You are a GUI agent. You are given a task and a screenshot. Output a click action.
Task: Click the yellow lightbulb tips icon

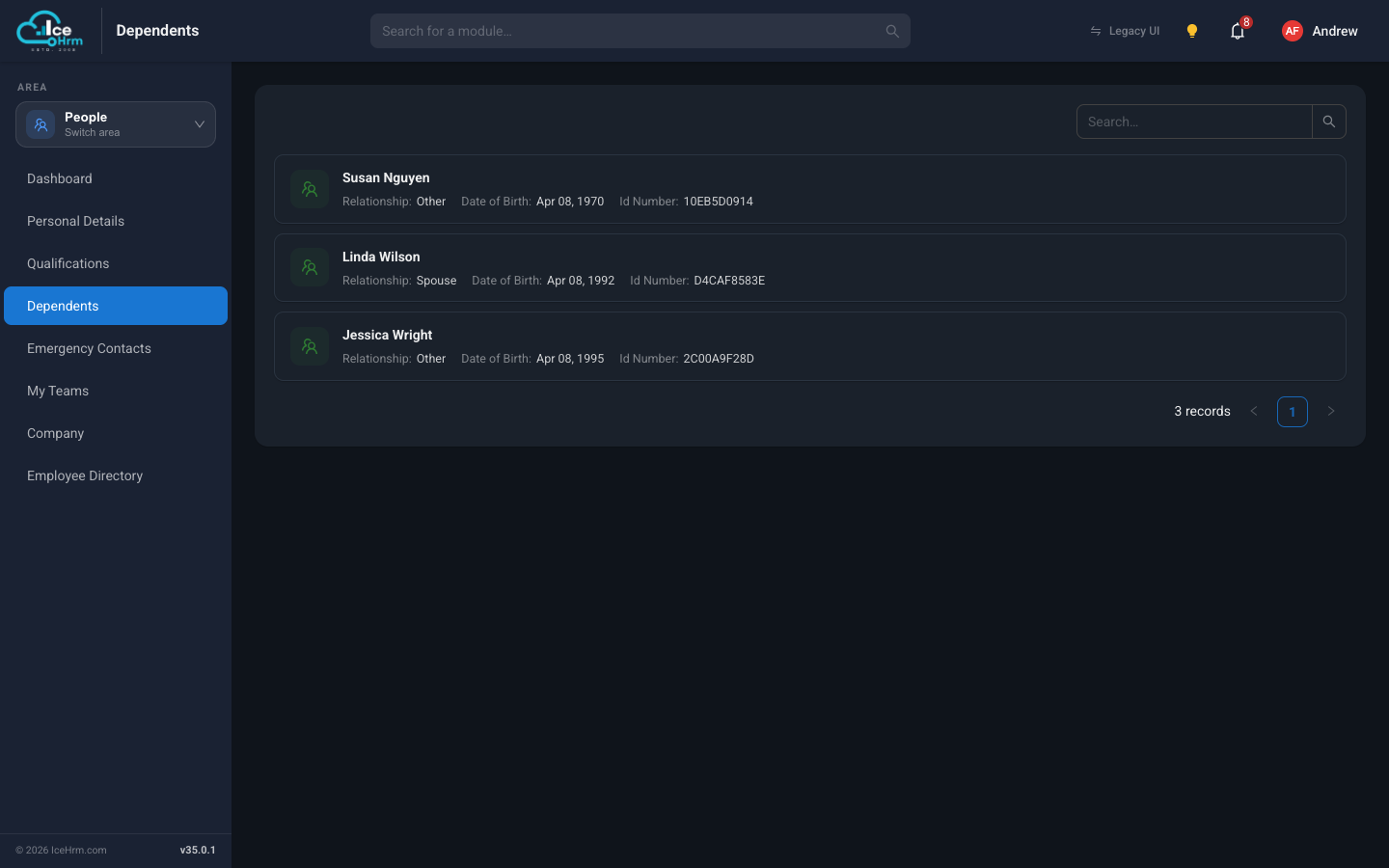[1192, 31]
